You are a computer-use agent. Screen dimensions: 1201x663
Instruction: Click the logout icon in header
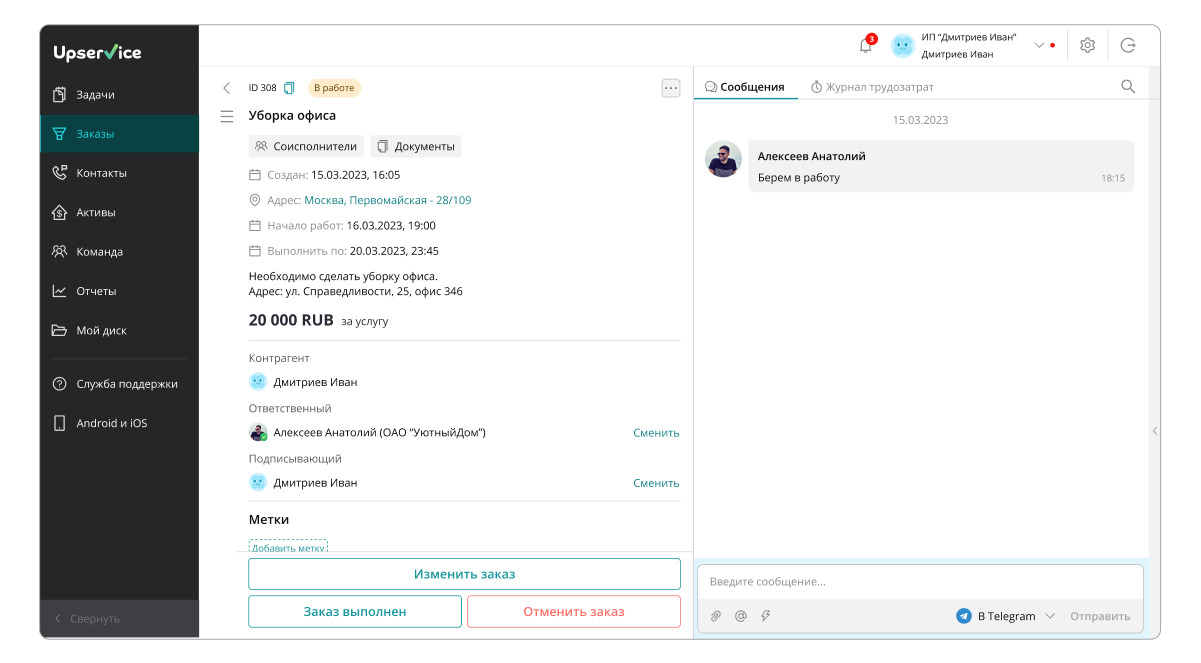[x=1128, y=45]
